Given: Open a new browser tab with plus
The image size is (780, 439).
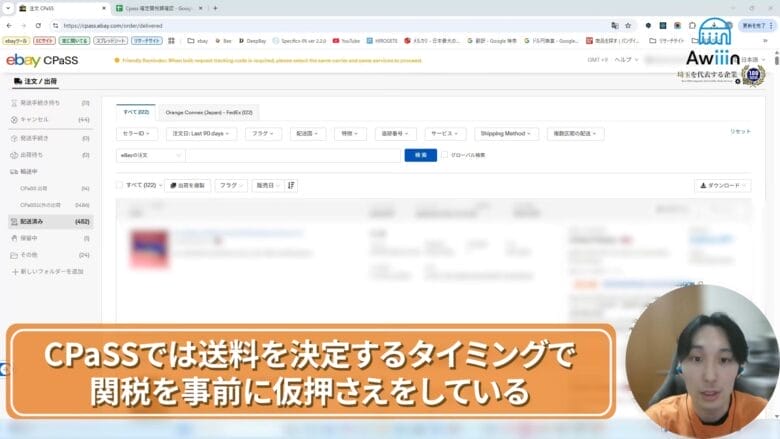Looking at the screenshot, I should [x=215, y=8].
